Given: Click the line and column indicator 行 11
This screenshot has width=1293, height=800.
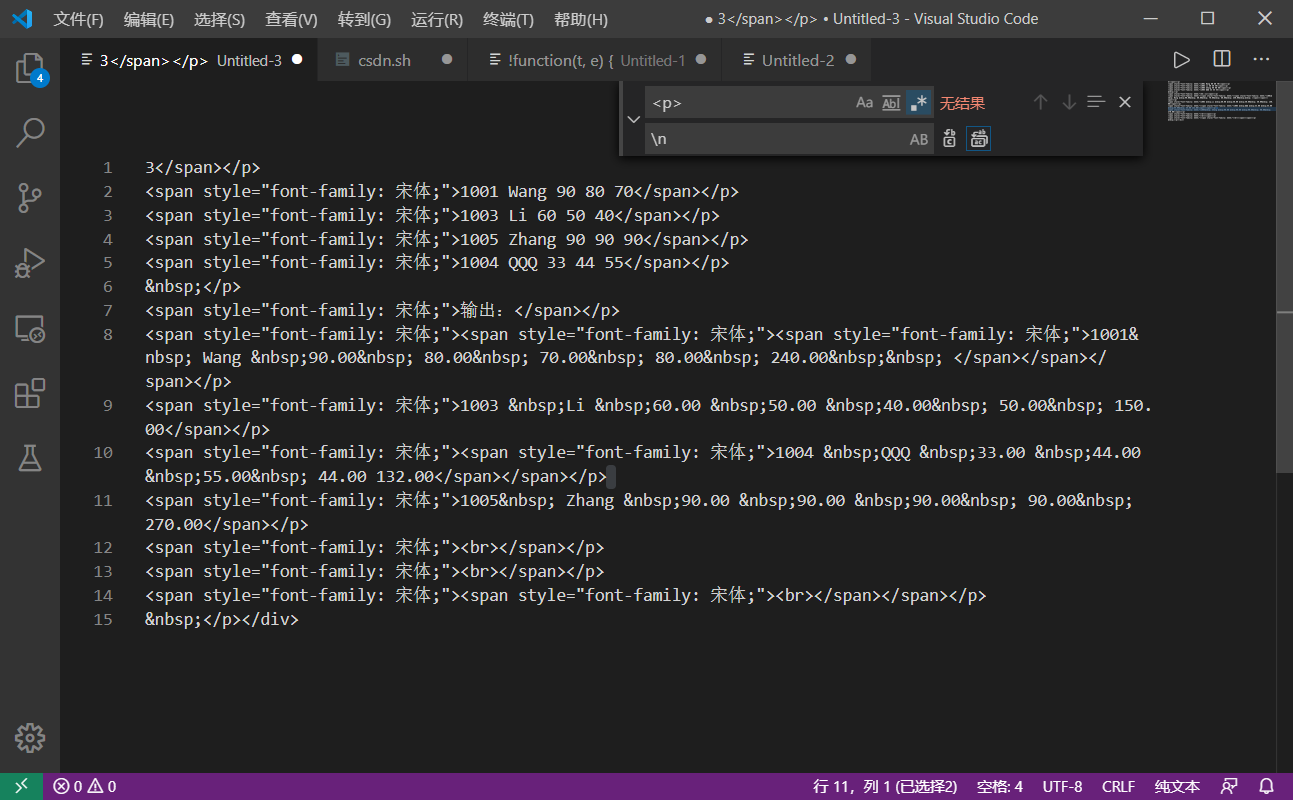Looking at the screenshot, I should (885, 786).
